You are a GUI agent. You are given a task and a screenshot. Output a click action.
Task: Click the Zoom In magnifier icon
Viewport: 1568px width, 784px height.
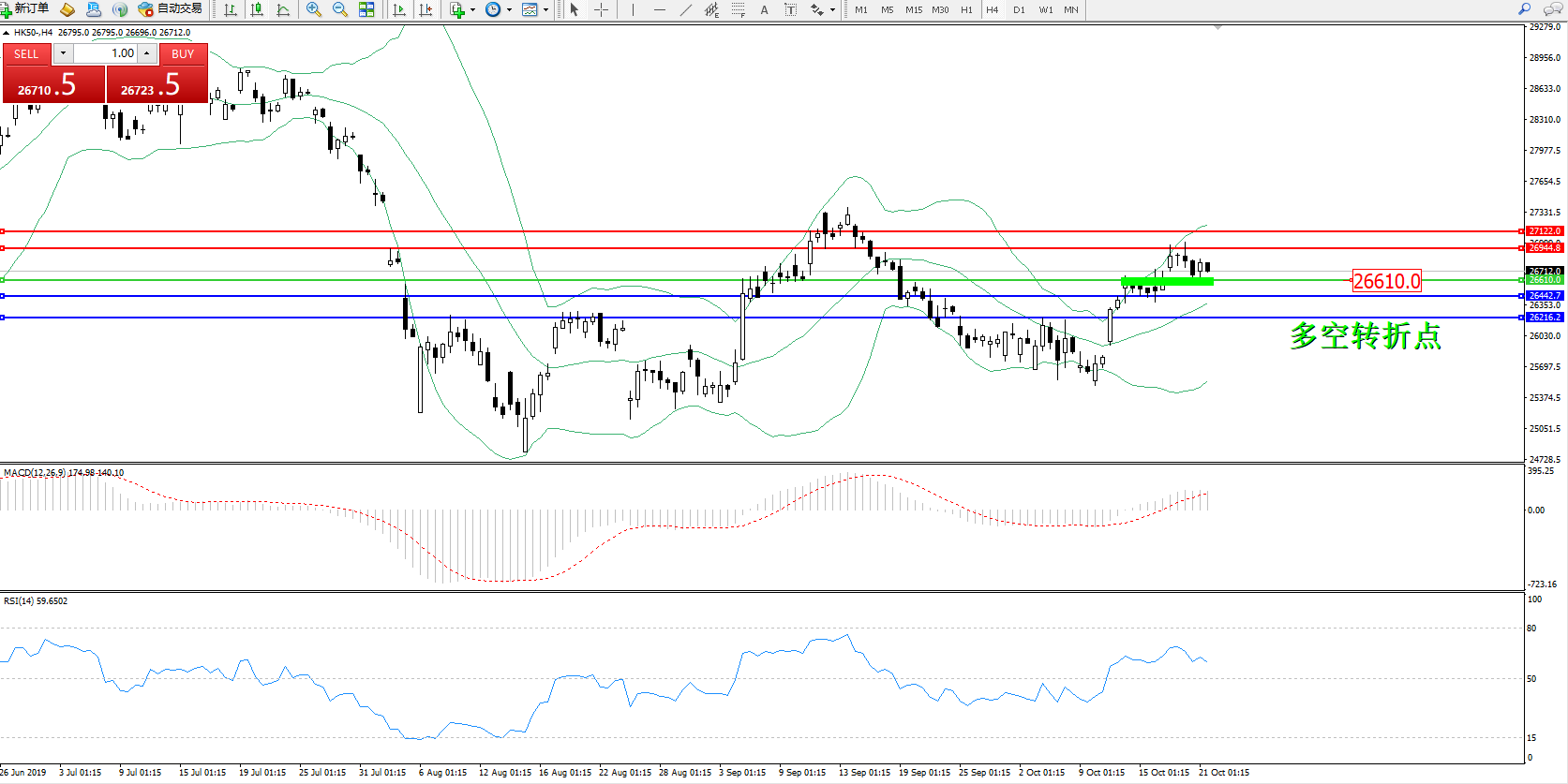click(x=314, y=9)
